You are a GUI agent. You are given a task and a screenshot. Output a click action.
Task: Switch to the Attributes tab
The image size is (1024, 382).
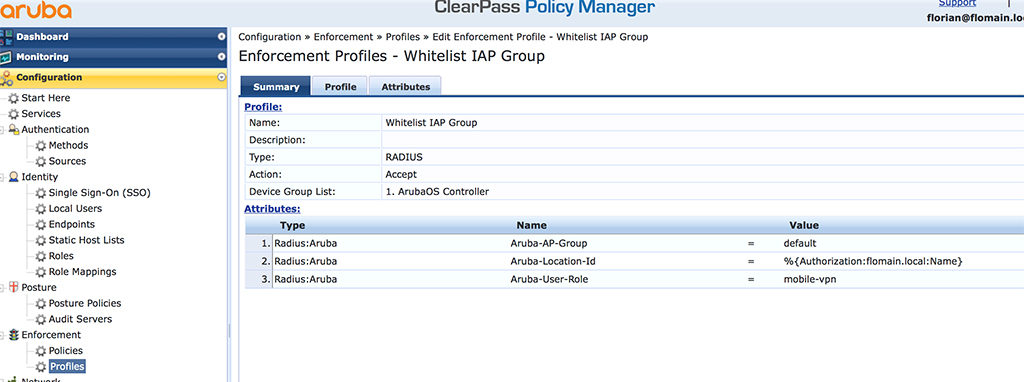pyautogui.click(x=406, y=86)
